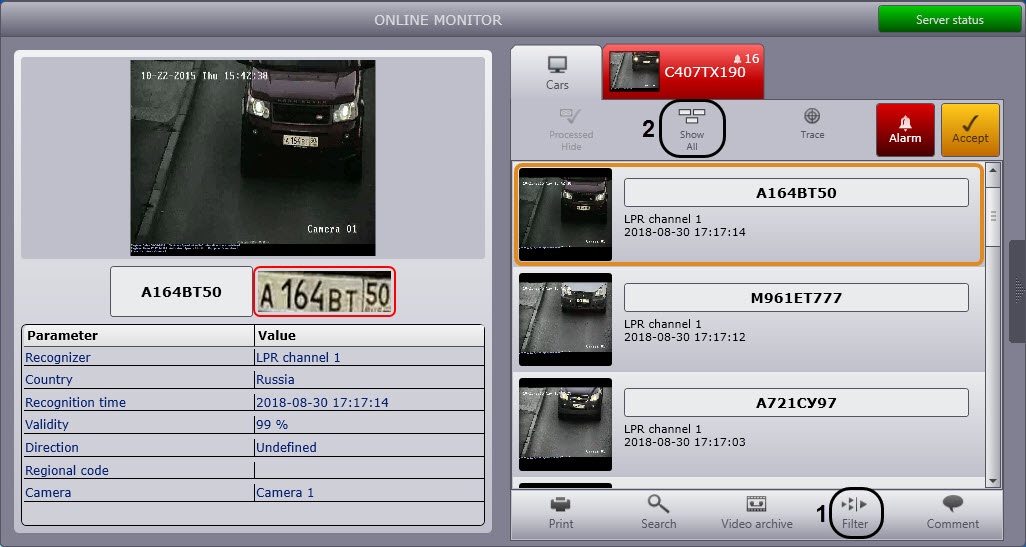The image size is (1026, 547).
Task: Open the C407TX190 alarm tab
Action: click(x=683, y=72)
